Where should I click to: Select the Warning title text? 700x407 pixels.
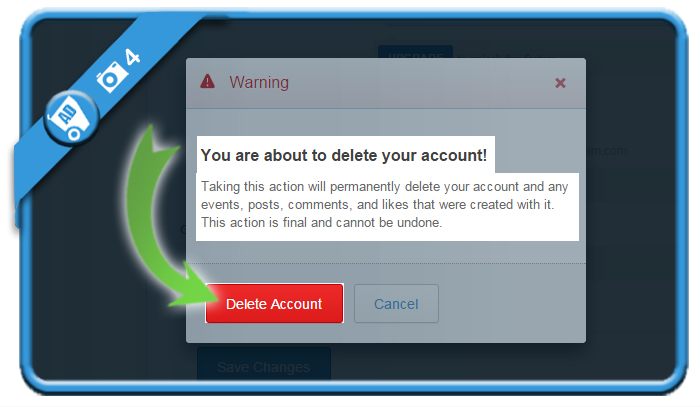point(259,82)
